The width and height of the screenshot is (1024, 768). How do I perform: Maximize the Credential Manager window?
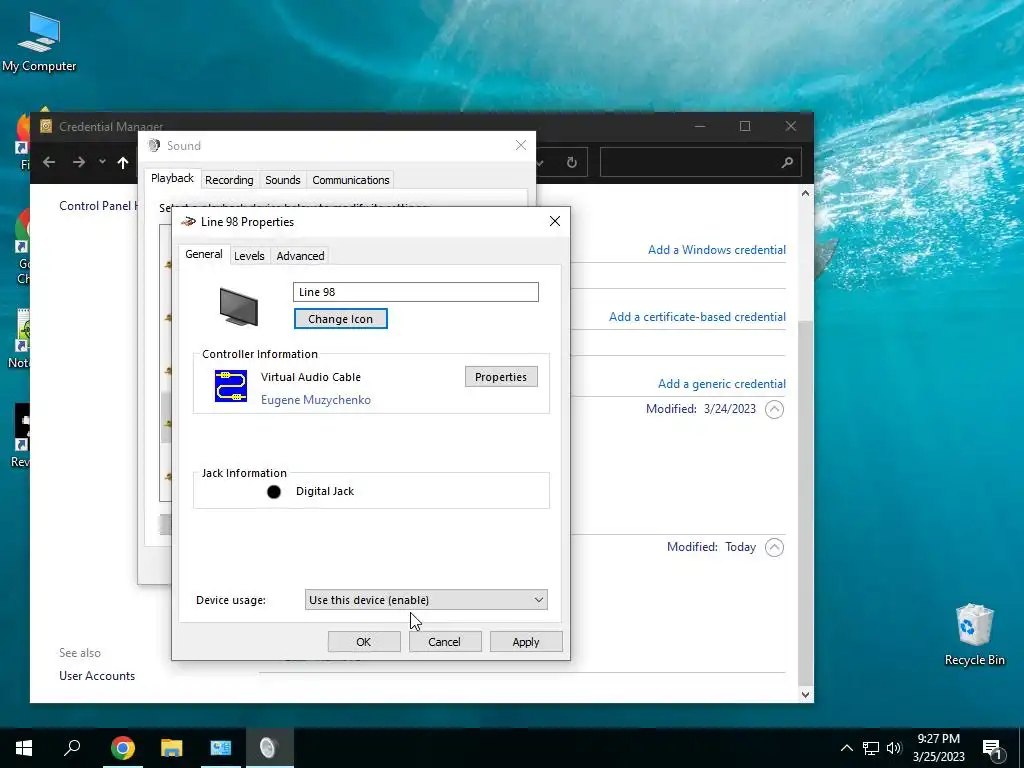click(744, 126)
